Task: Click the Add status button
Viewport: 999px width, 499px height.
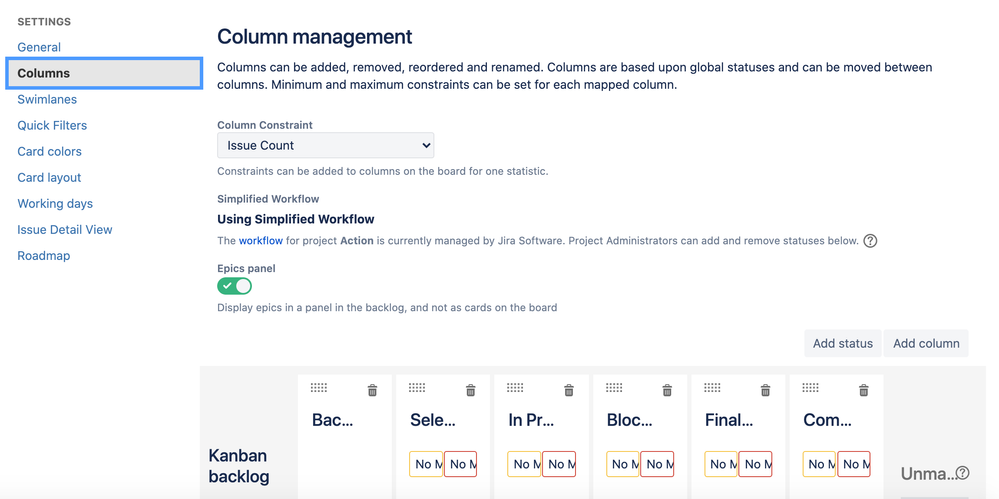Action: click(842, 343)
